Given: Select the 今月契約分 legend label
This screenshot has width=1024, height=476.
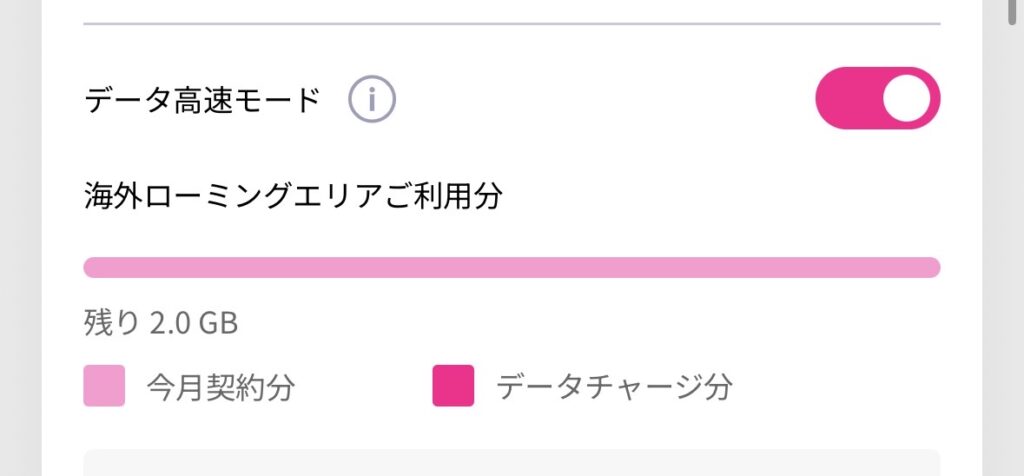Looking at the screenshot, I should coord(220,387).
